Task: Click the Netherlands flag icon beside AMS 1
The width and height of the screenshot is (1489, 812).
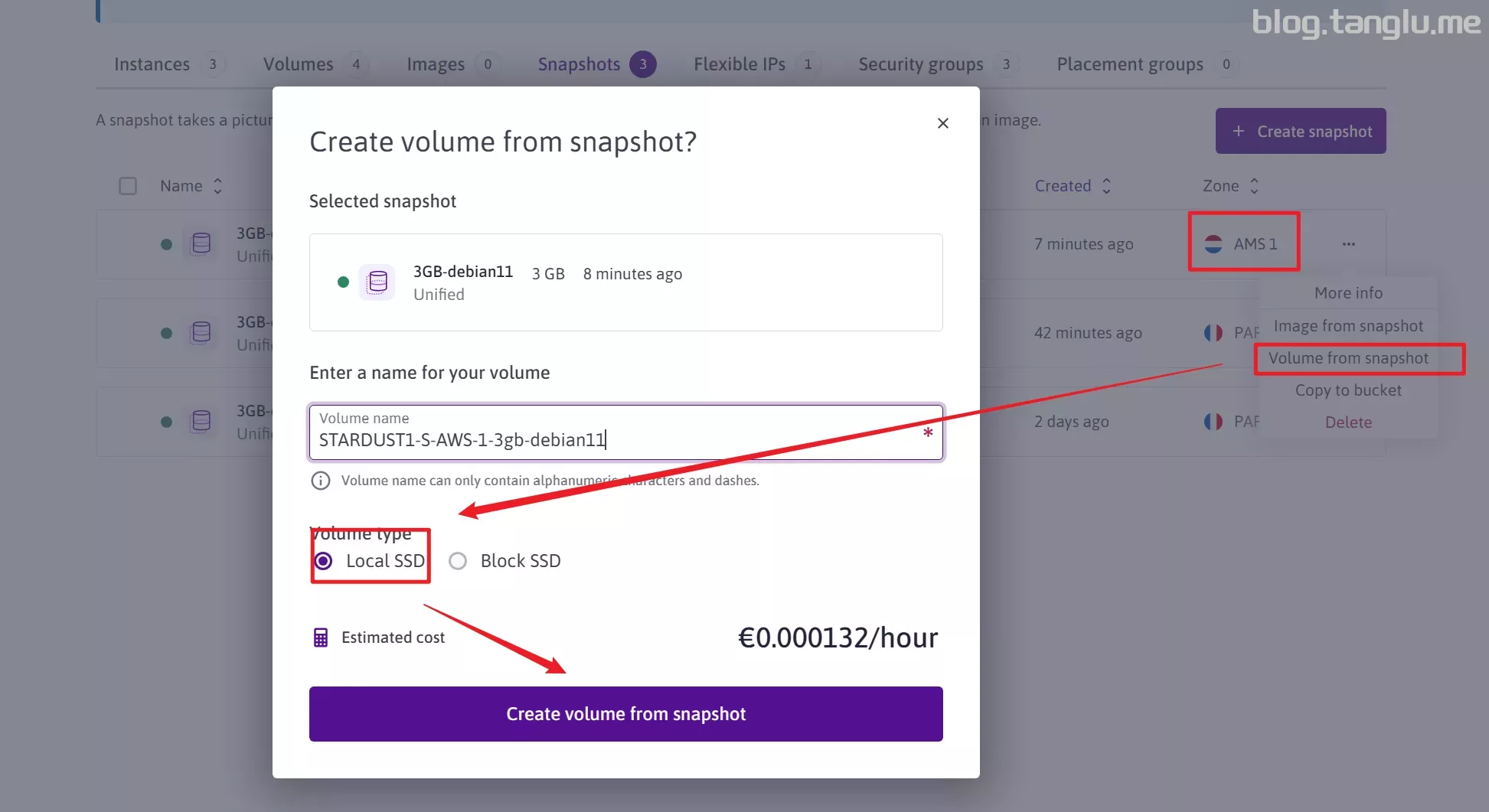Action: 1213,244
